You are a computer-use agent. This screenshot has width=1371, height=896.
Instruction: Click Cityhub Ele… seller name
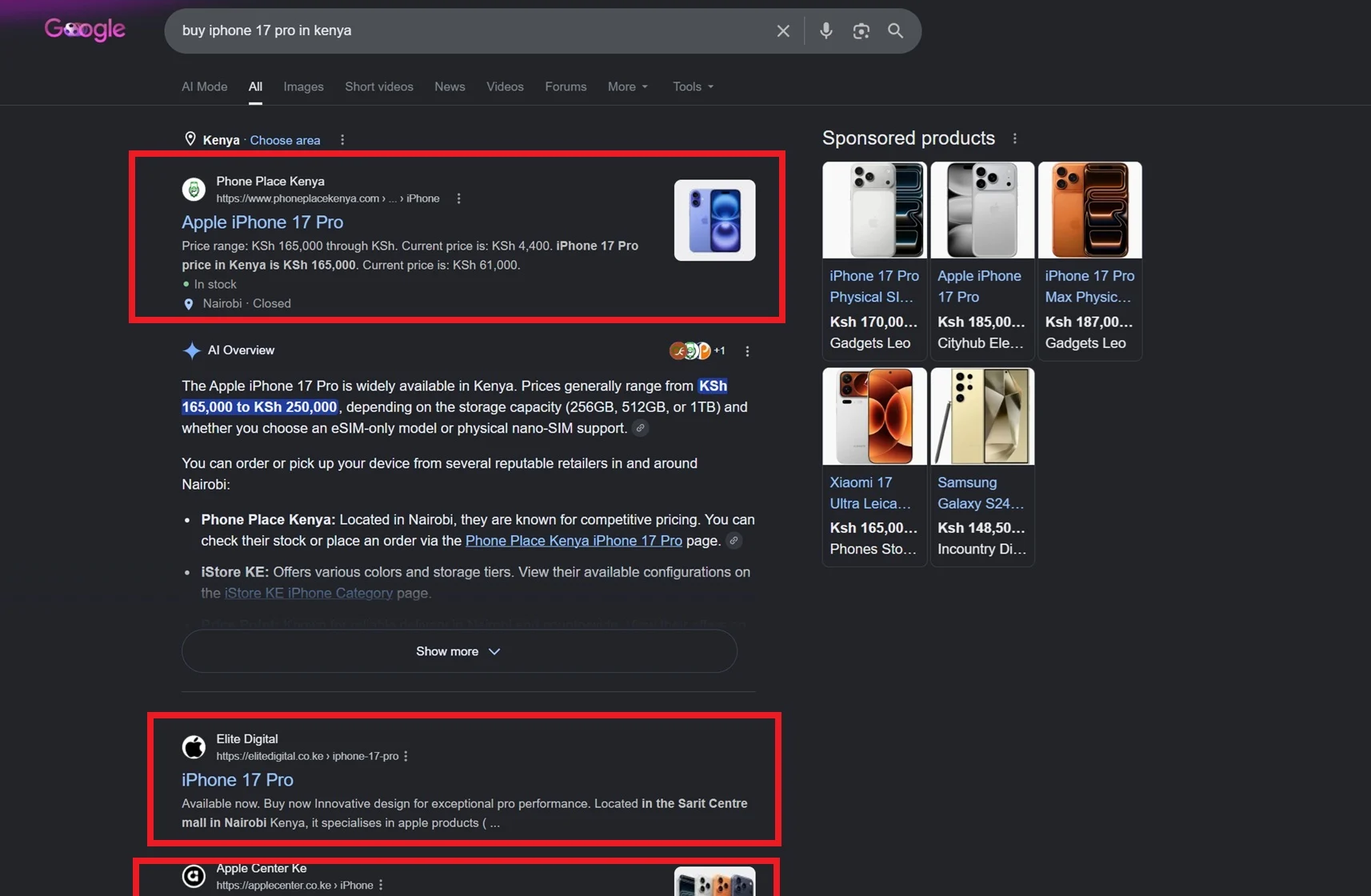coord(981,343)
